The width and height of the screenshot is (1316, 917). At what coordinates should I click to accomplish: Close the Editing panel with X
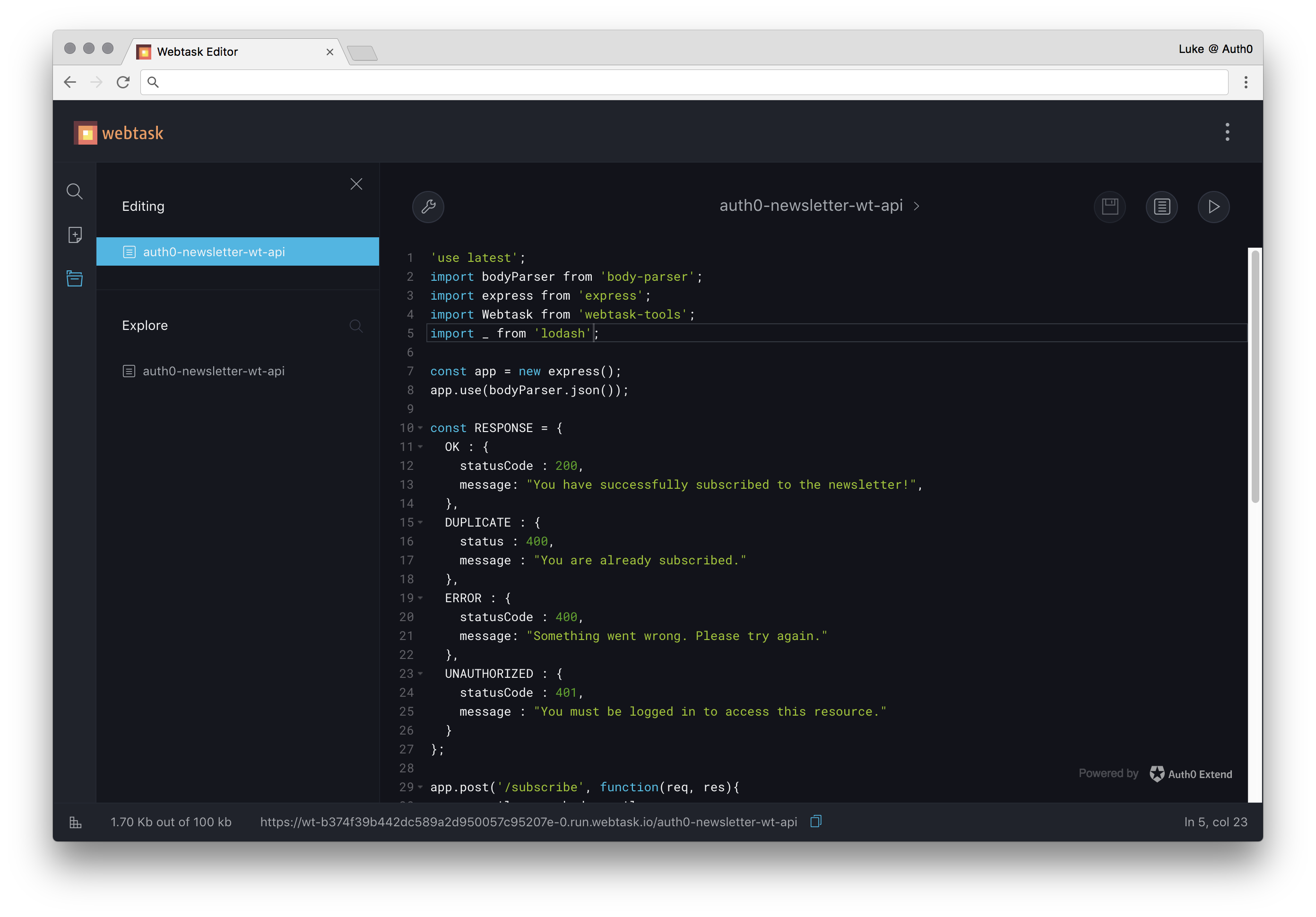click(356, 184)
